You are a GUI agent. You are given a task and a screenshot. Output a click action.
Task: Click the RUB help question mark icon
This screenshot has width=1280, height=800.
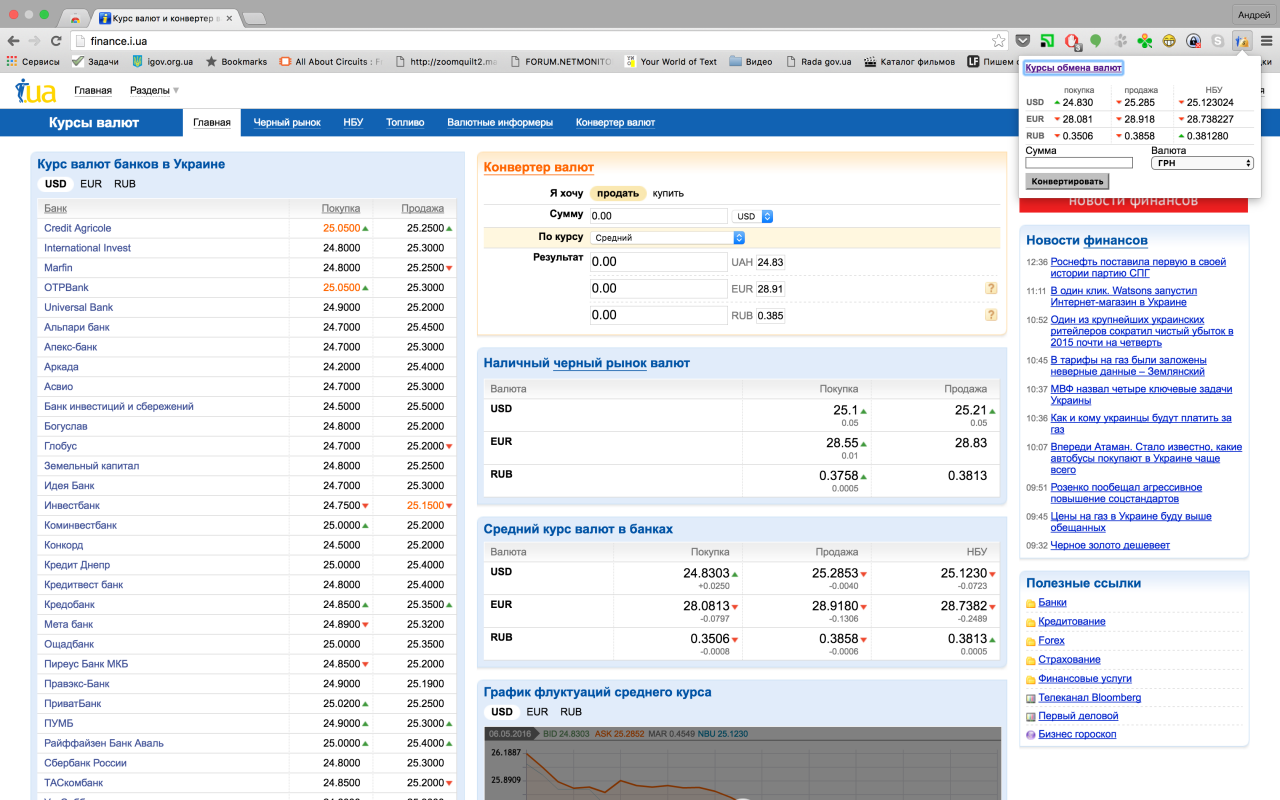pos(991,314)
